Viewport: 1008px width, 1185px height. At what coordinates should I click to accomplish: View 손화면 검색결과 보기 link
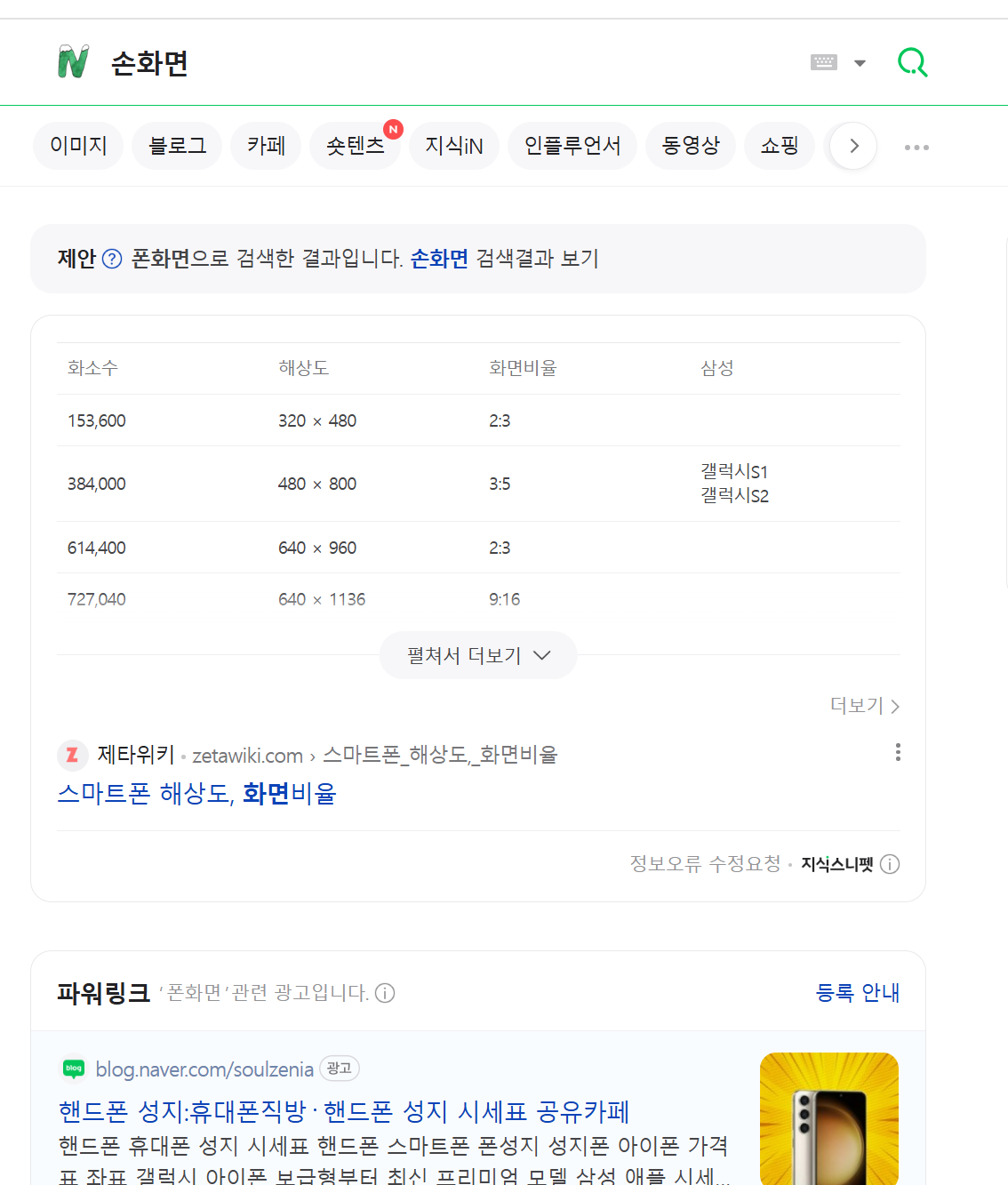click(x=504, y=259)
